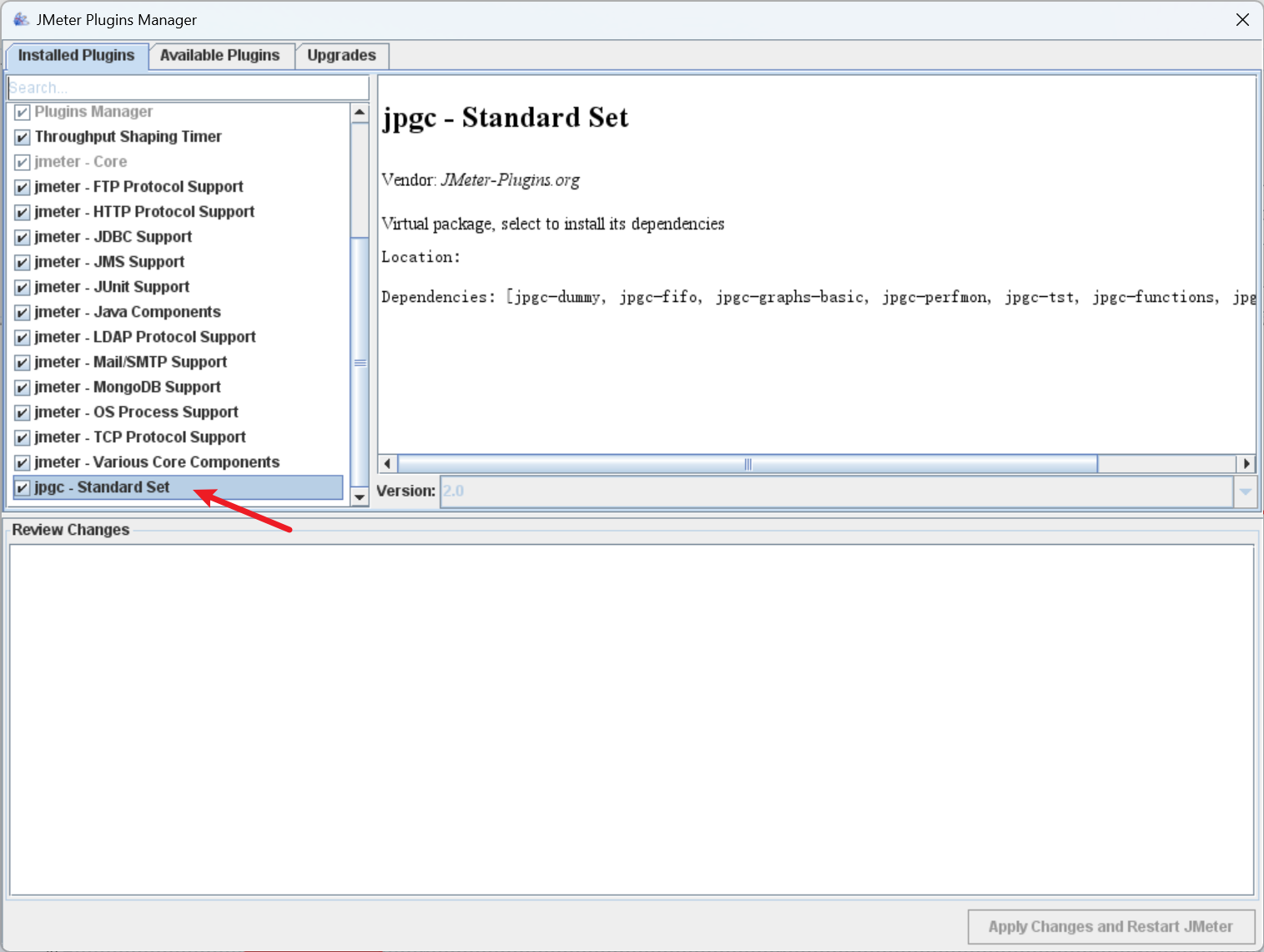Uncheck jmeter - FTP Protocol Support checkbox

point(23,187)
